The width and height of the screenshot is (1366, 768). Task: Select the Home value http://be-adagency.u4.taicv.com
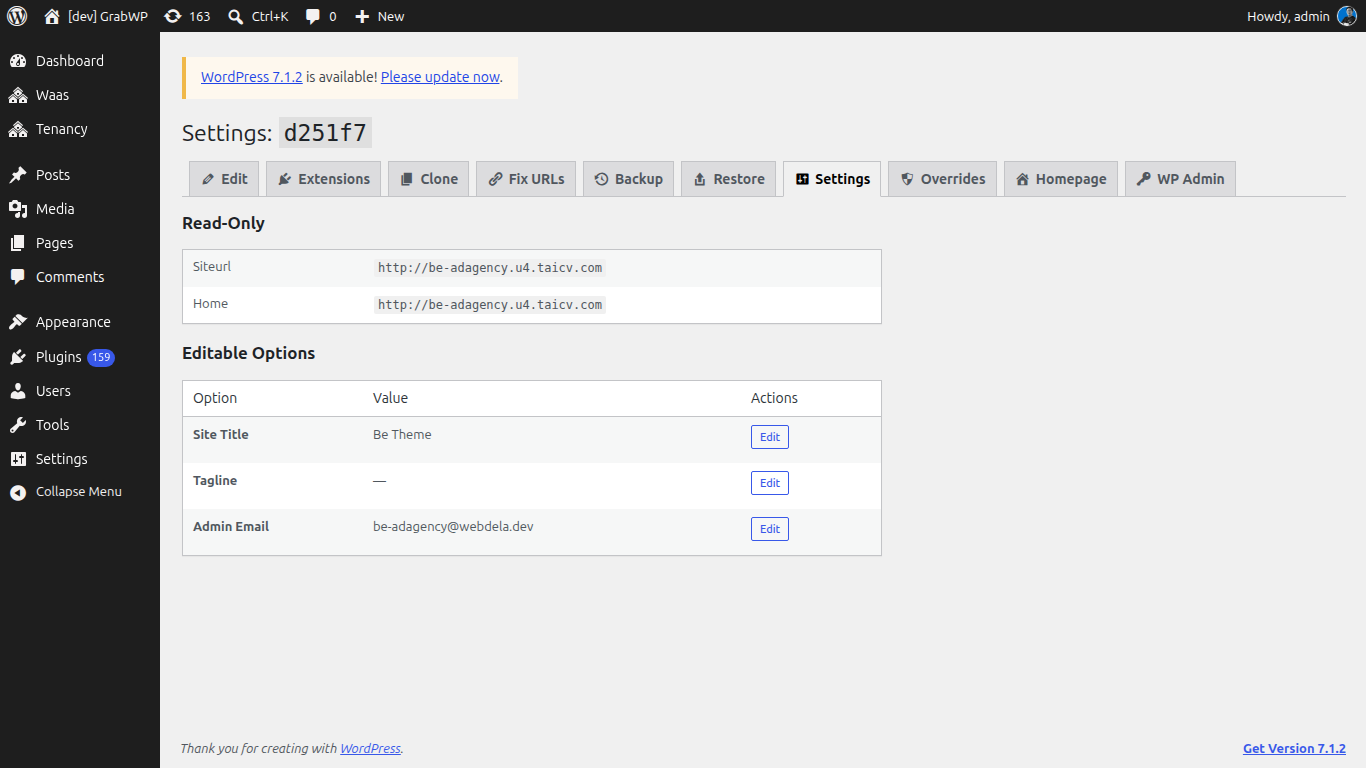(x=490, y=305)
